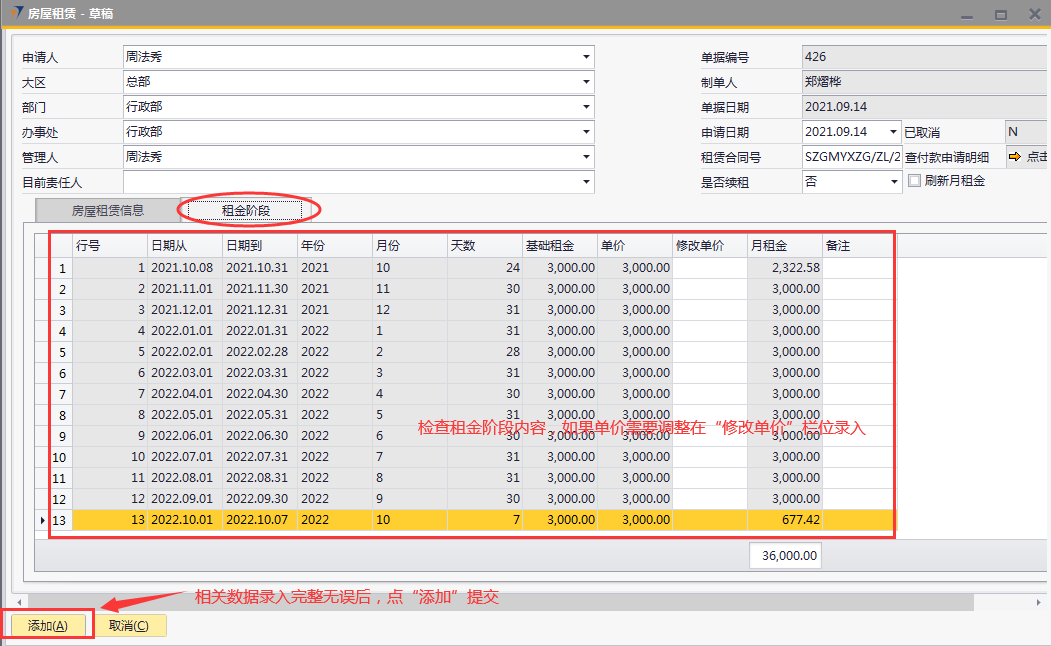This screenshot has height=646, width=1051.
Task: Enable the 刷新月租金 checkbox
Action: 914,181
